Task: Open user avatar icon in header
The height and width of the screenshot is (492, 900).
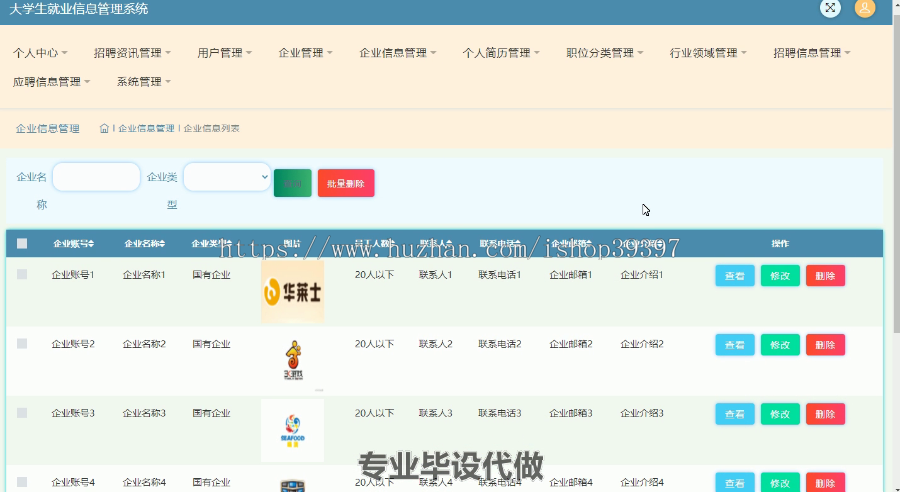Action: (864, 8)
